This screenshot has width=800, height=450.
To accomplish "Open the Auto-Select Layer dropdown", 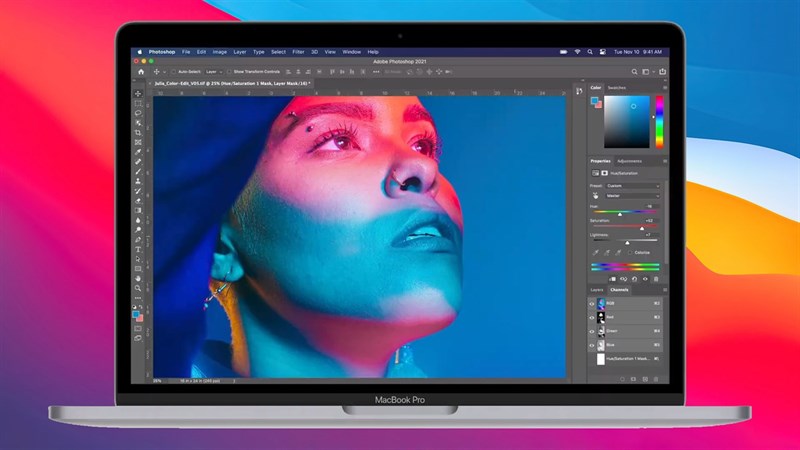I will (x=213, y=72).
